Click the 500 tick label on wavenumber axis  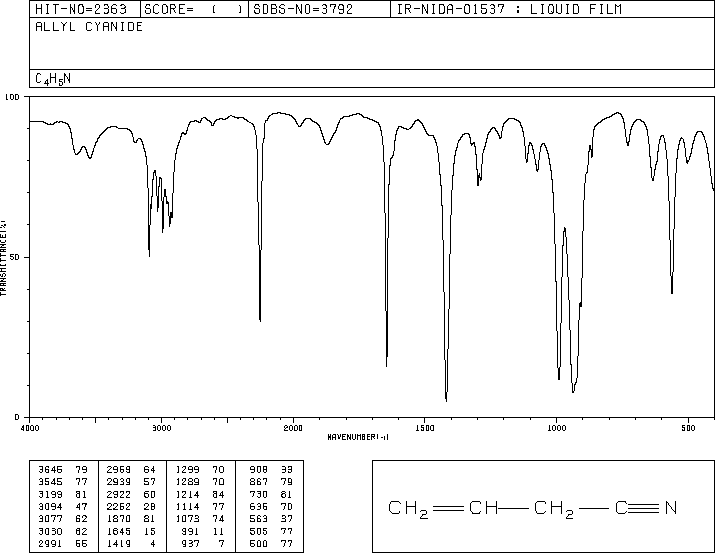[688, 428]
